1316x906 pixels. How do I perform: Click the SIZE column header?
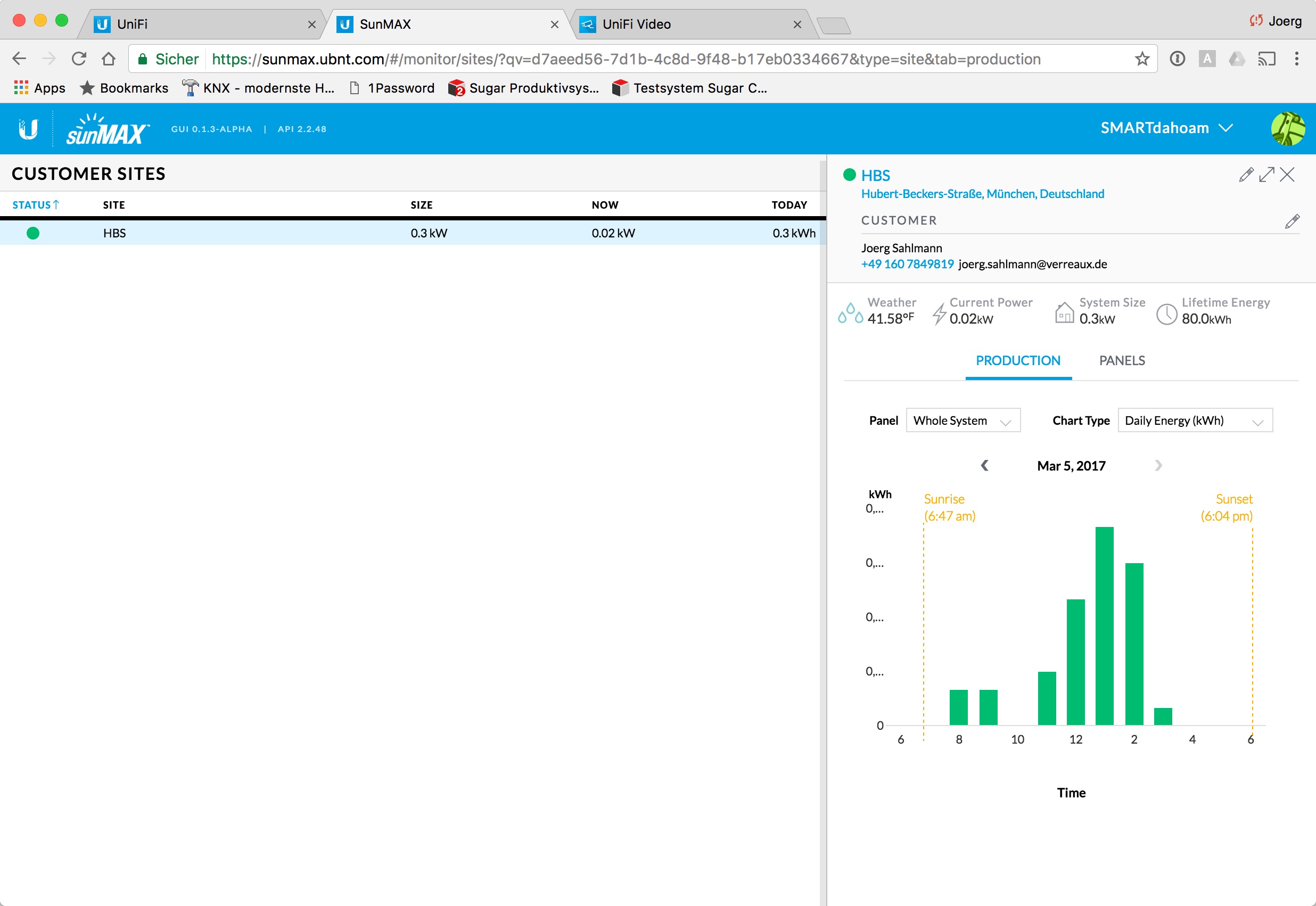pos(421,205)
